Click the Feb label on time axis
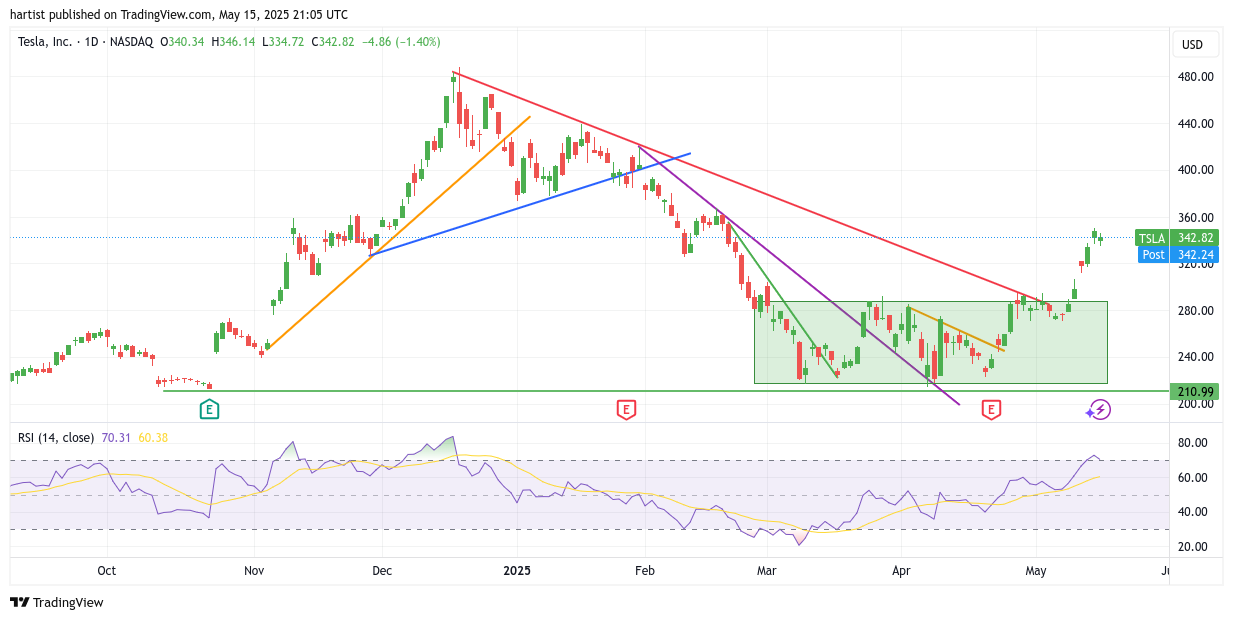Image resolution: width=1233 pixels, height=620 pixels. point(643,571)
